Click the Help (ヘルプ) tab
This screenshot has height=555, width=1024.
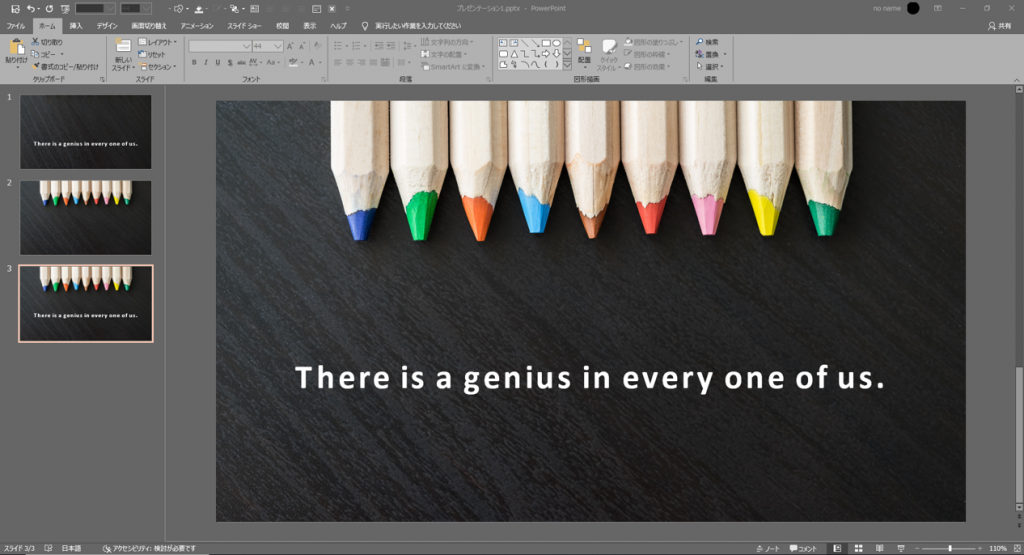pos(338,26)
